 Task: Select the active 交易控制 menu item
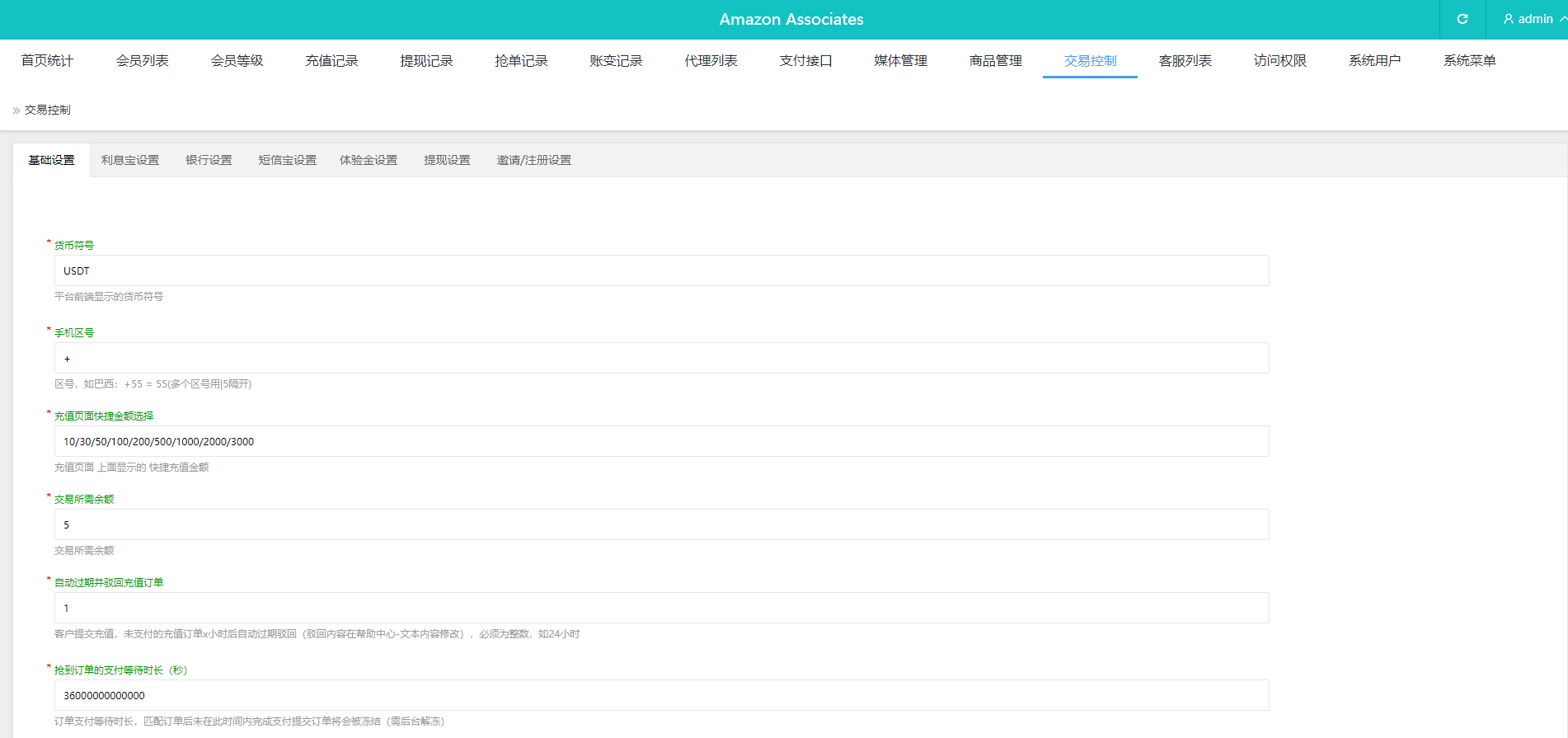pyautogui.click(x=1090, y=60)
